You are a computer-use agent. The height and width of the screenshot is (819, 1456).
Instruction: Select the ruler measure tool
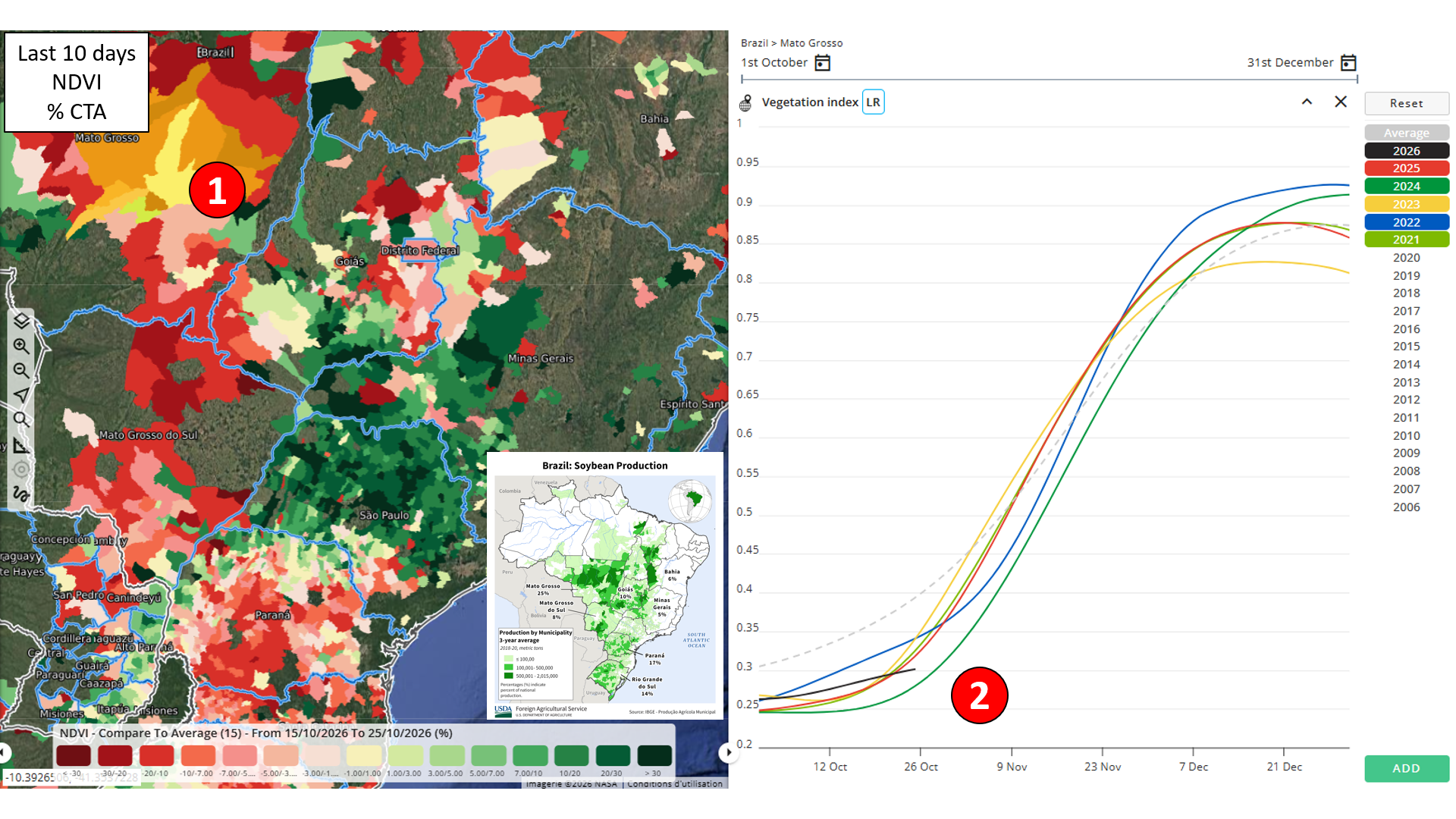tap(21, 444)
